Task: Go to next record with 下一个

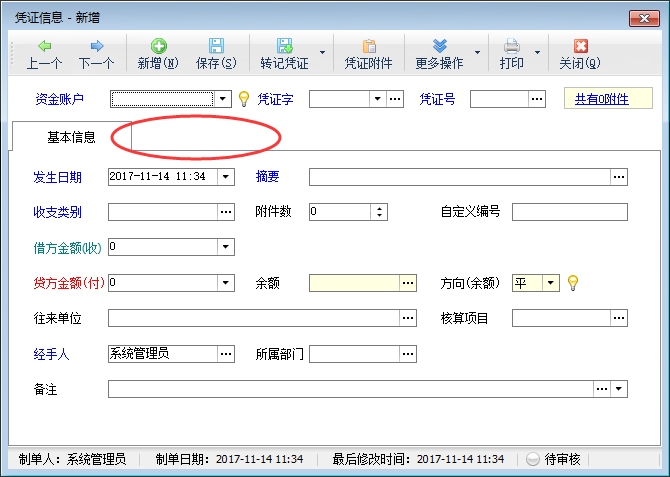Action: tap(96, 46)
